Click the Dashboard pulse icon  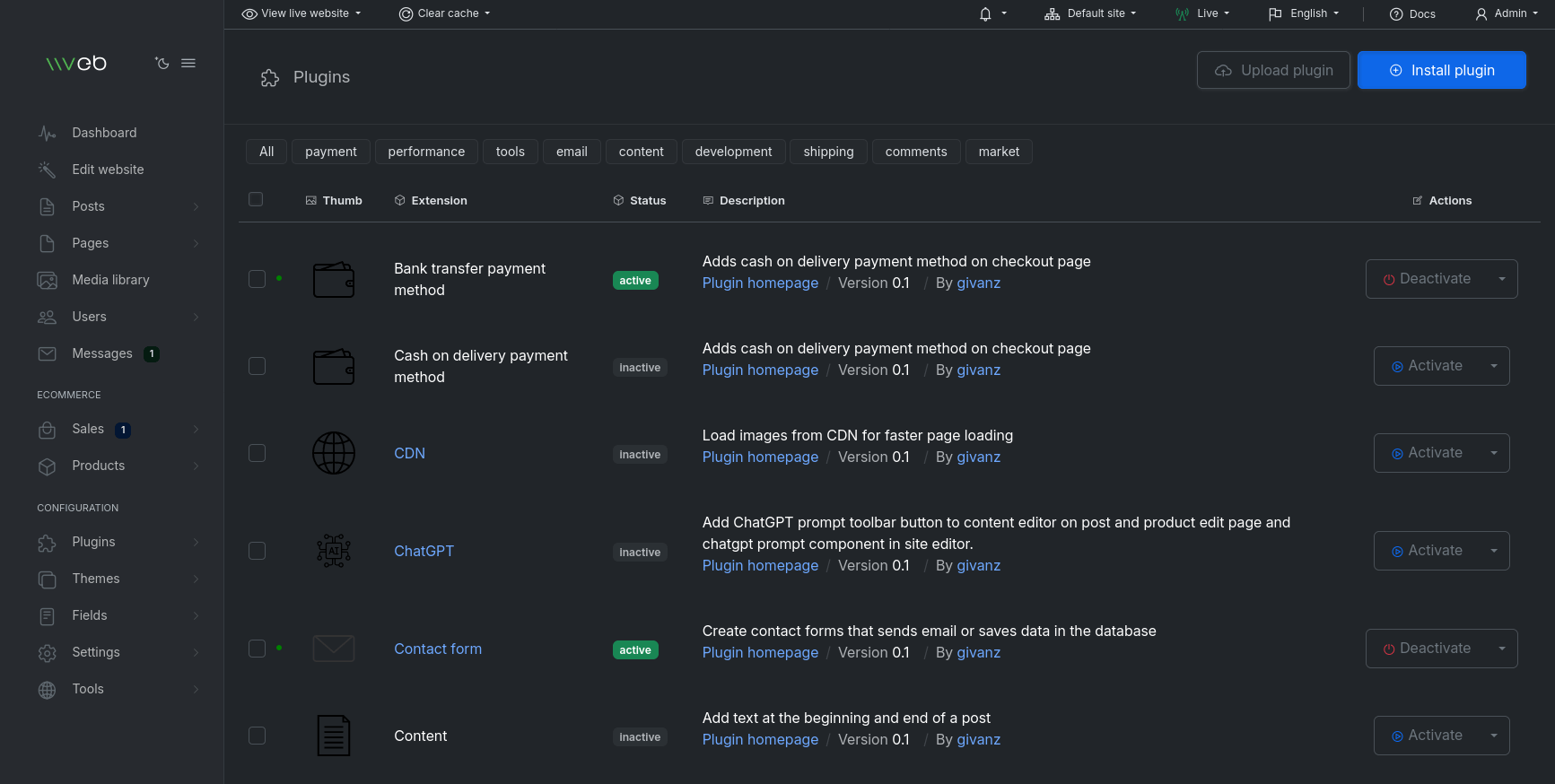(x=48, y=133)
